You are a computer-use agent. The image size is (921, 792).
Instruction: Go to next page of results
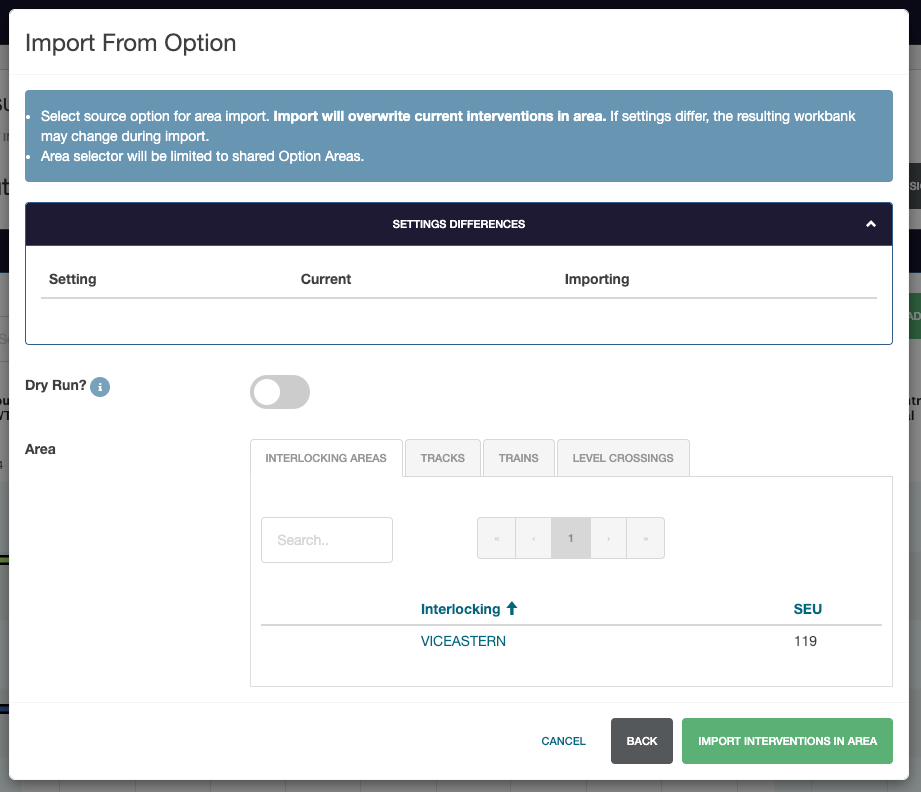pyautogui.click(x=608, y=538)
